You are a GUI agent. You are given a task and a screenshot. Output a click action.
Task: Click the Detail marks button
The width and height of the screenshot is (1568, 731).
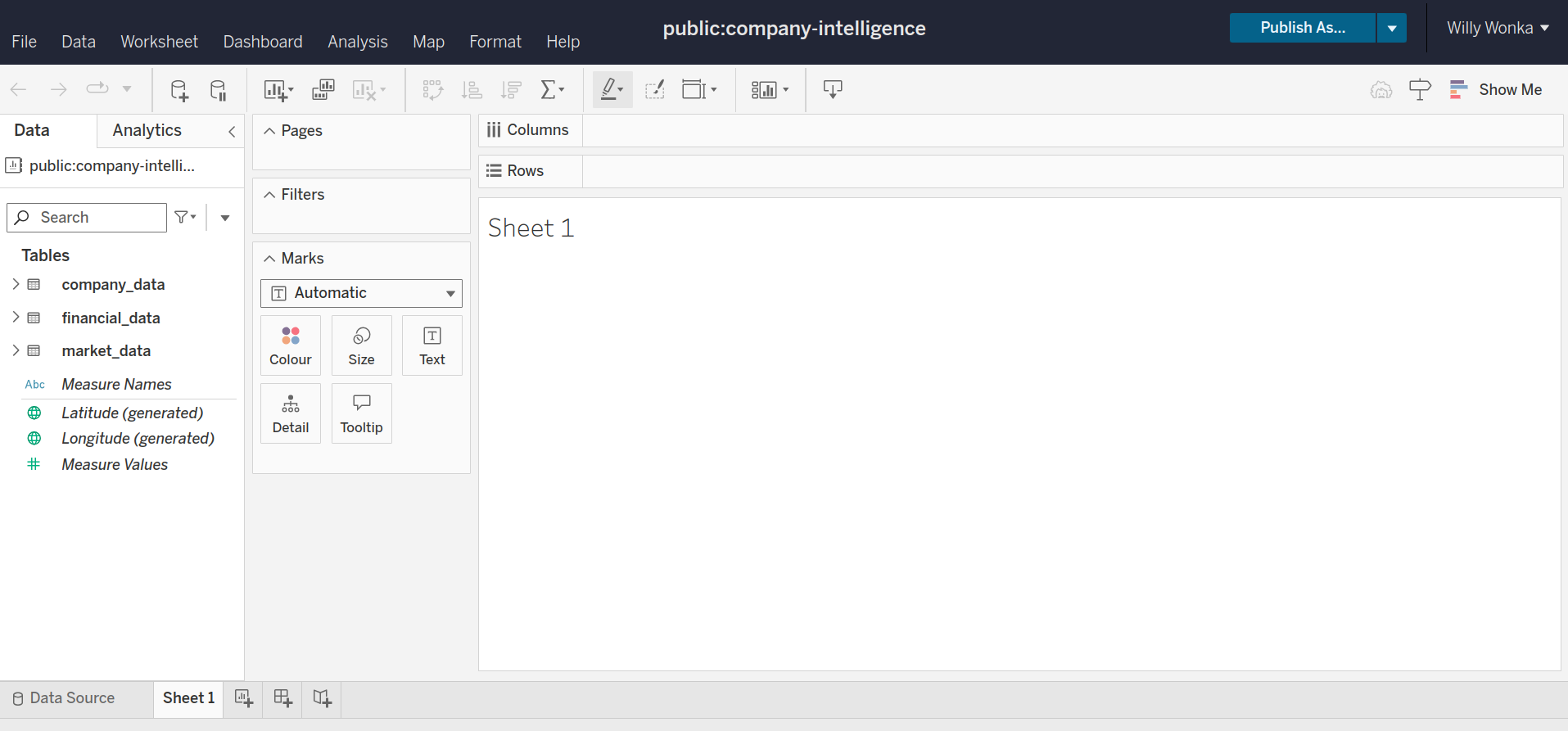tap(291, 413)
